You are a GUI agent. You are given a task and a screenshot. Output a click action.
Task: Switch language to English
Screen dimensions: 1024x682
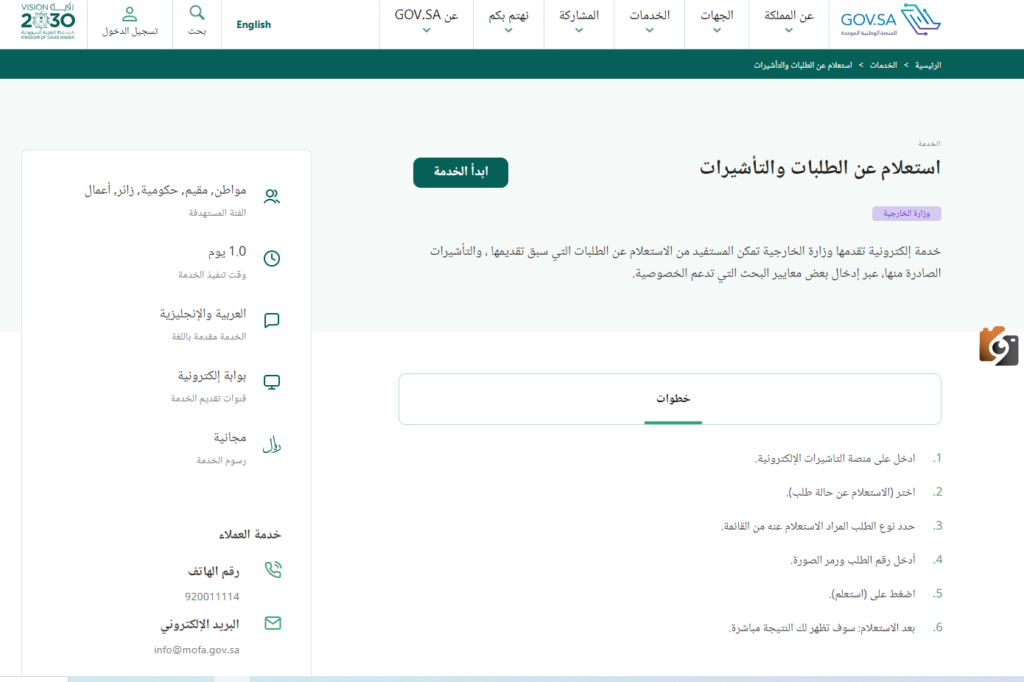point(253,24)
